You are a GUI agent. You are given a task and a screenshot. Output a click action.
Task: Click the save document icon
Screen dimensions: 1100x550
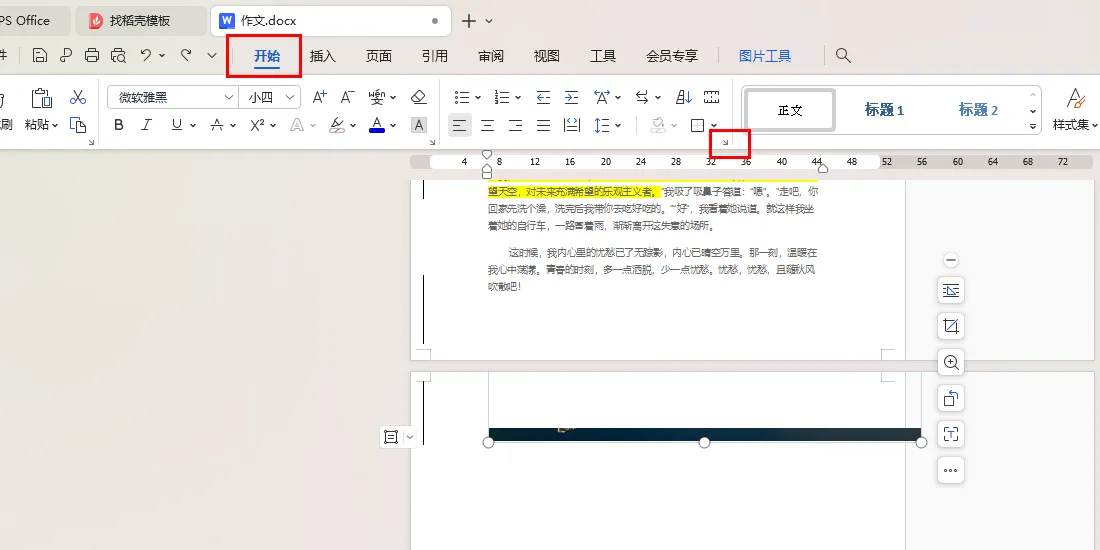point(40,55)
